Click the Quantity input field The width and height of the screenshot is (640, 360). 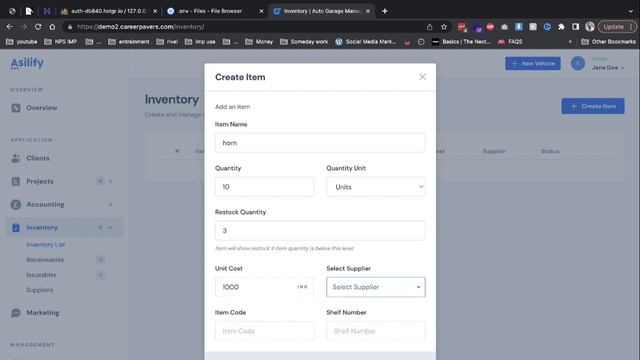pos(264,187)
